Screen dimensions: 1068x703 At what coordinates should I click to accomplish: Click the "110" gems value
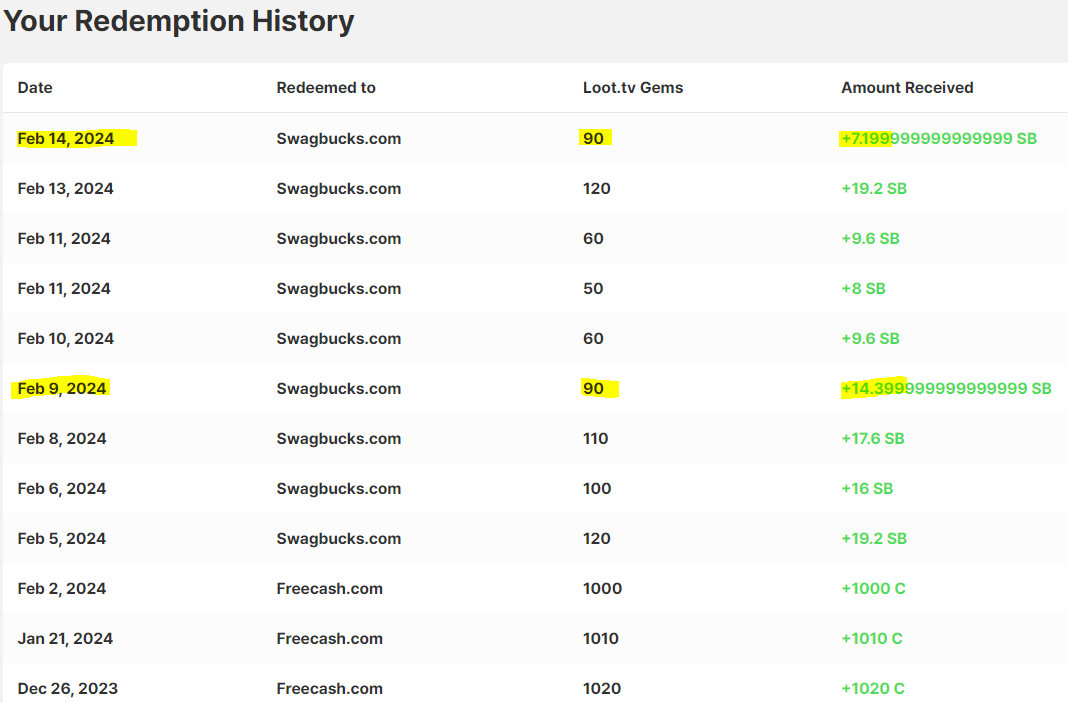click(x=595, y=439)
